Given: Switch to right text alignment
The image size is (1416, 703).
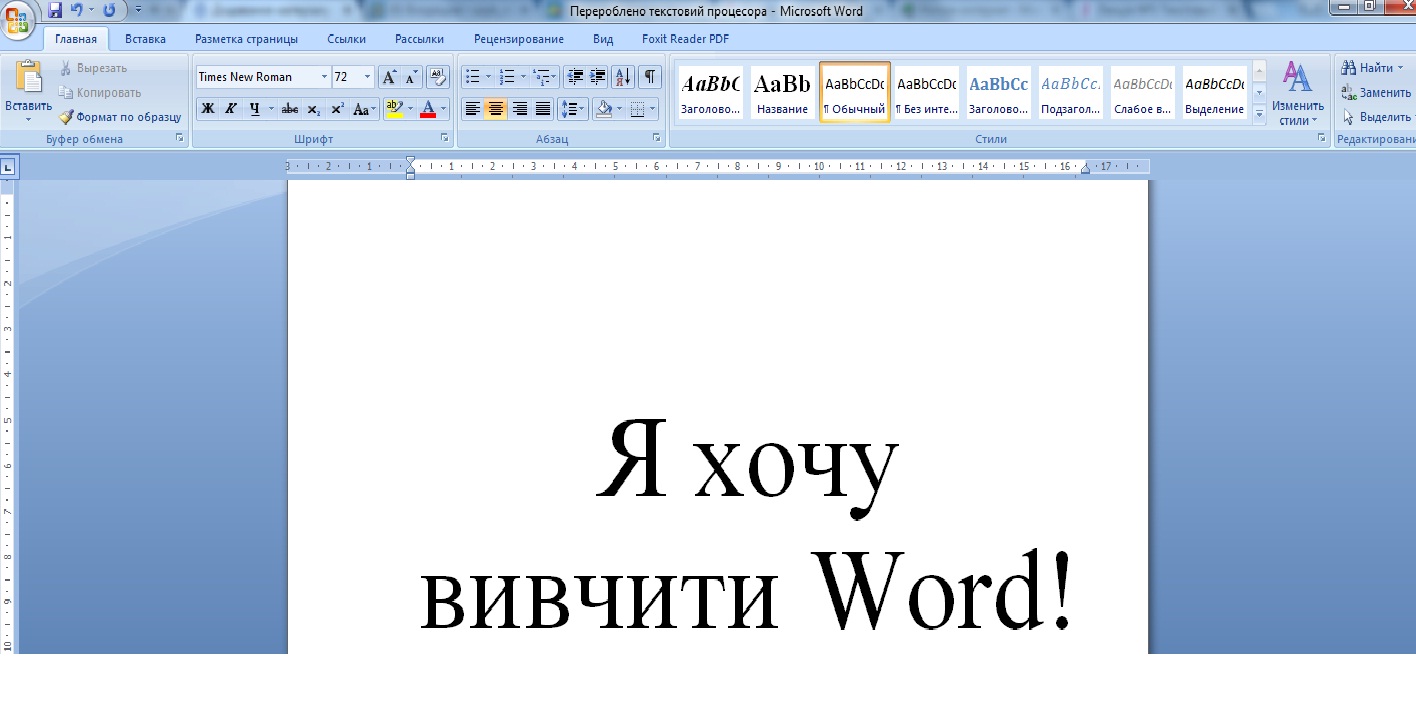Looking at the screenshot, I should click(520, 109).
